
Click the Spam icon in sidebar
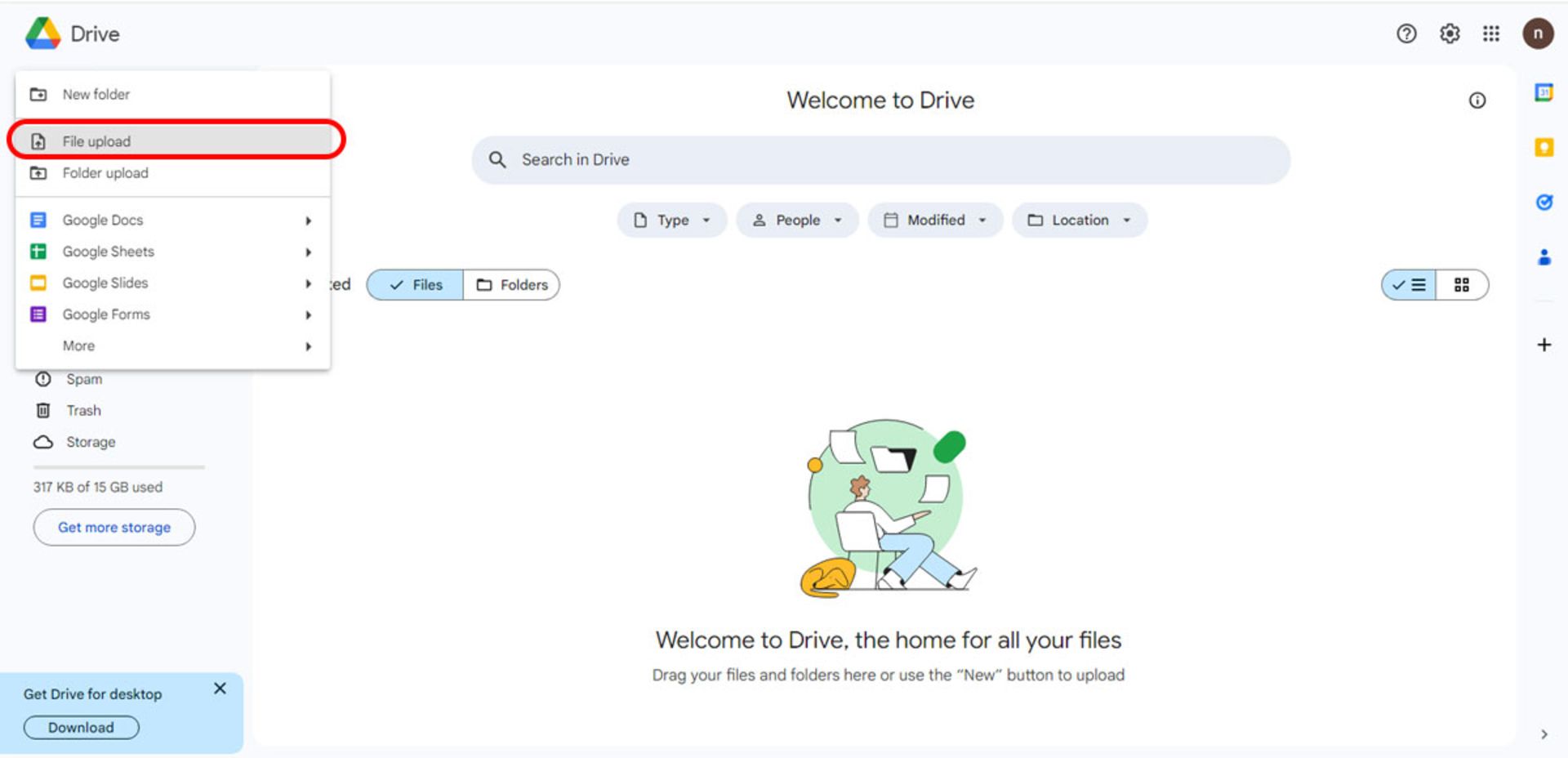click(x=43, y=379)
